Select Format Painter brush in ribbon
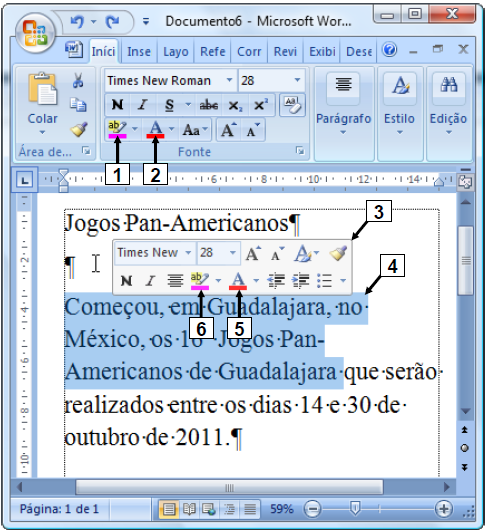Image resolution: width=486 pixels, height=530 pixels. [79, 129]
